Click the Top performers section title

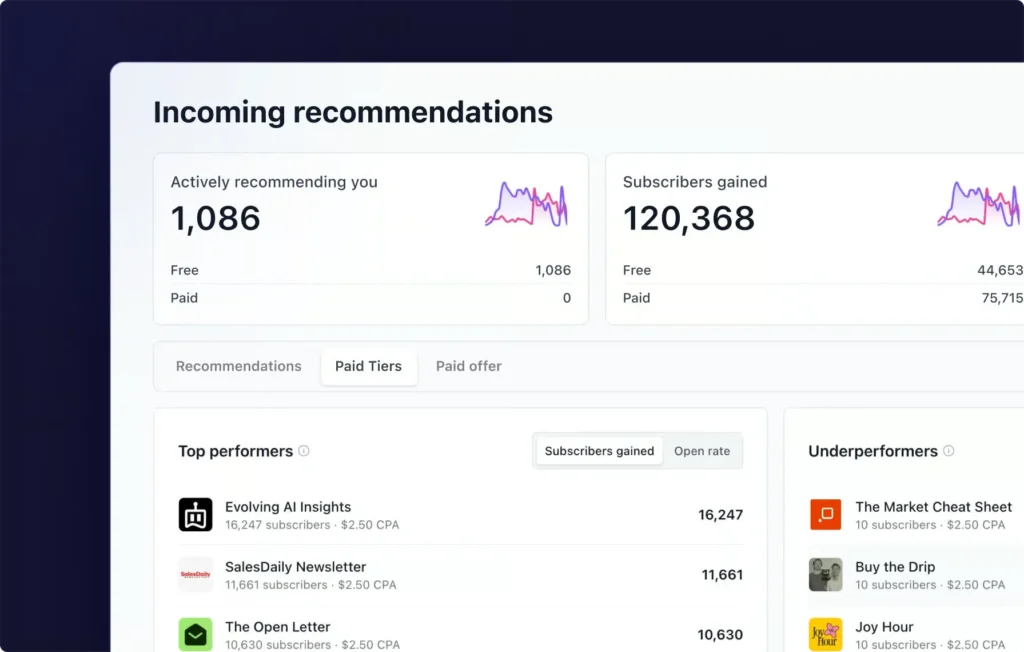click(x=236, y=451)
